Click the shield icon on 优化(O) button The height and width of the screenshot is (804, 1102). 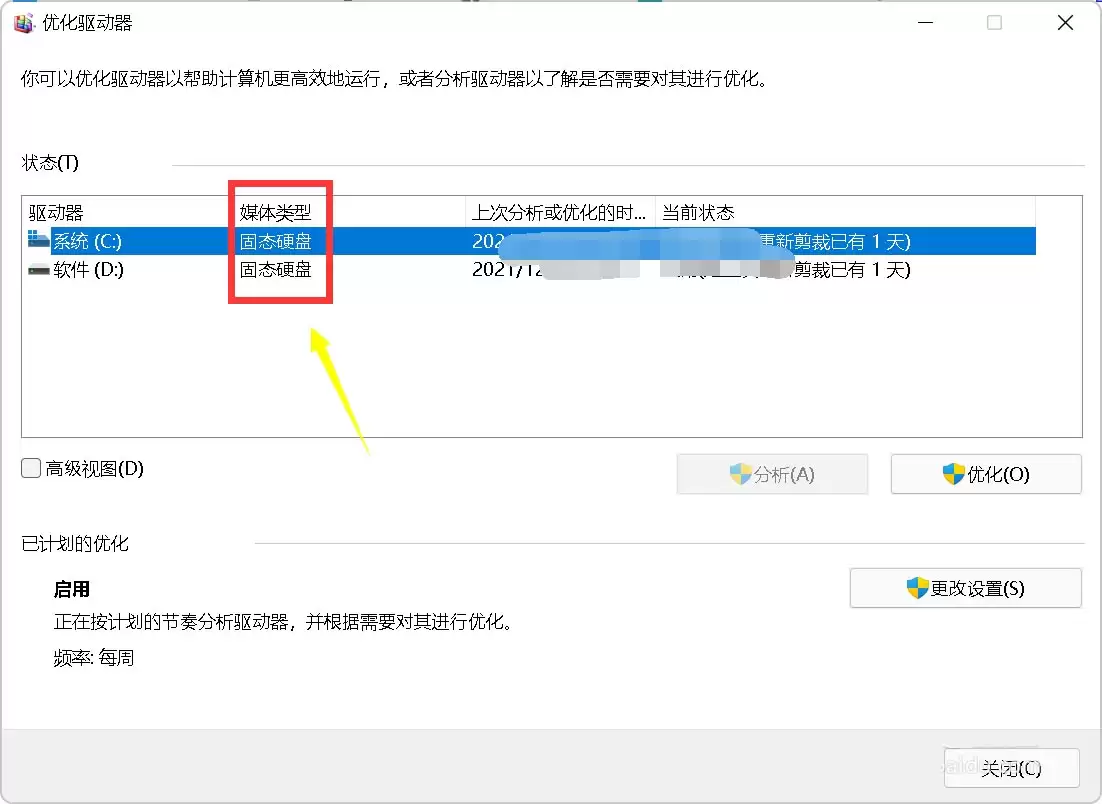coord(953,475)
